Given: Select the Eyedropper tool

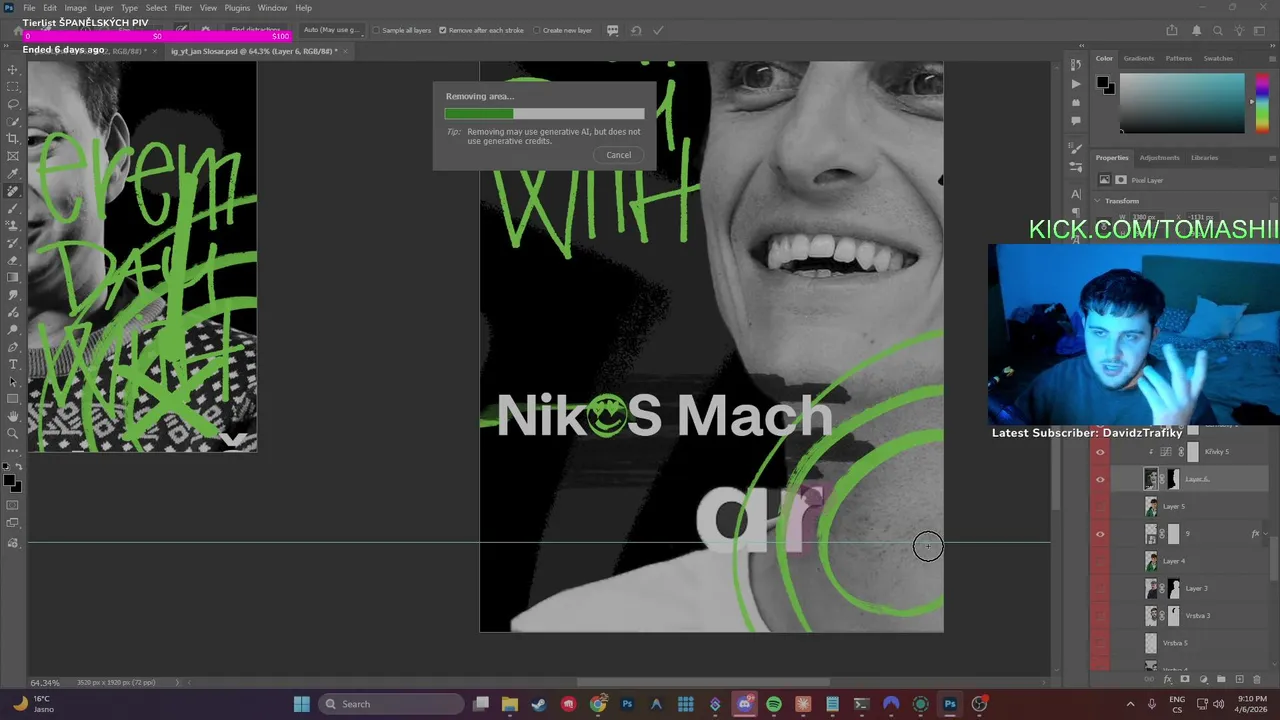Looking at the screenshot, I should point(13,173).
